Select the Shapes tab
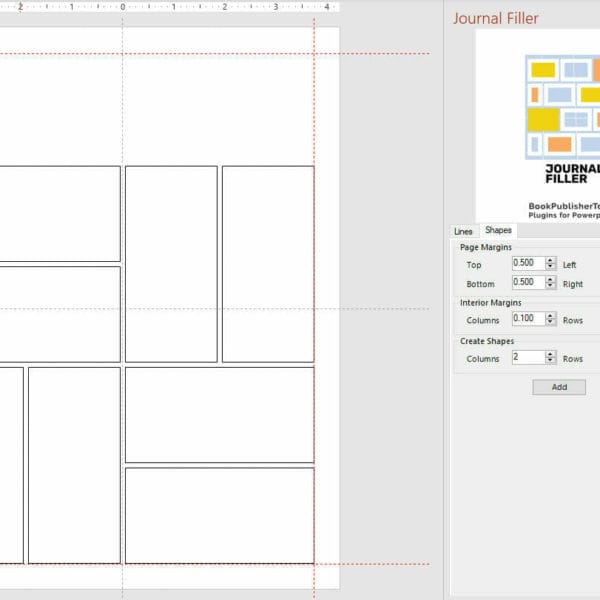 (x=498, y=230)
